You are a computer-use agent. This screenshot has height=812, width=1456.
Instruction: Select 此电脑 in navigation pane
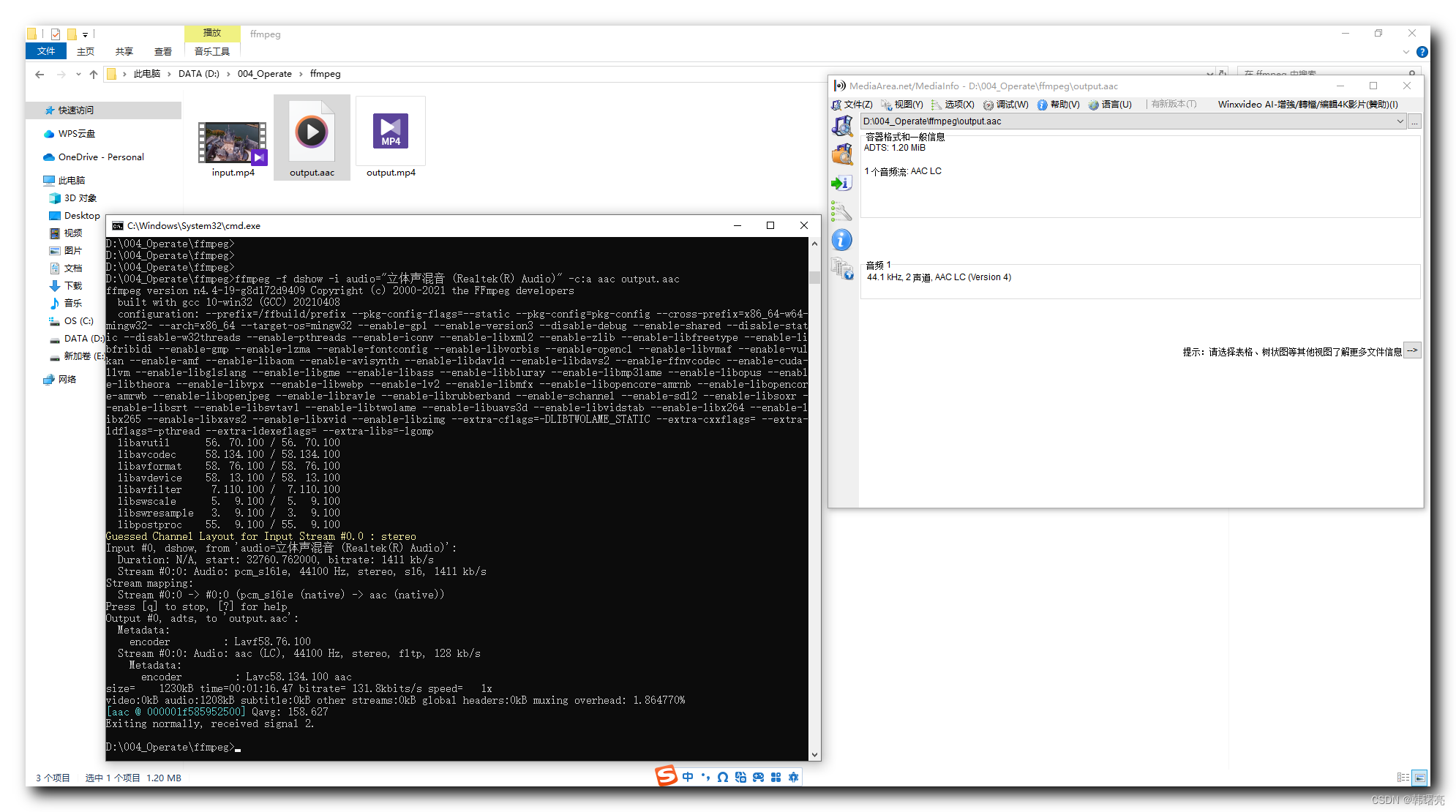(x=64, y=181)
